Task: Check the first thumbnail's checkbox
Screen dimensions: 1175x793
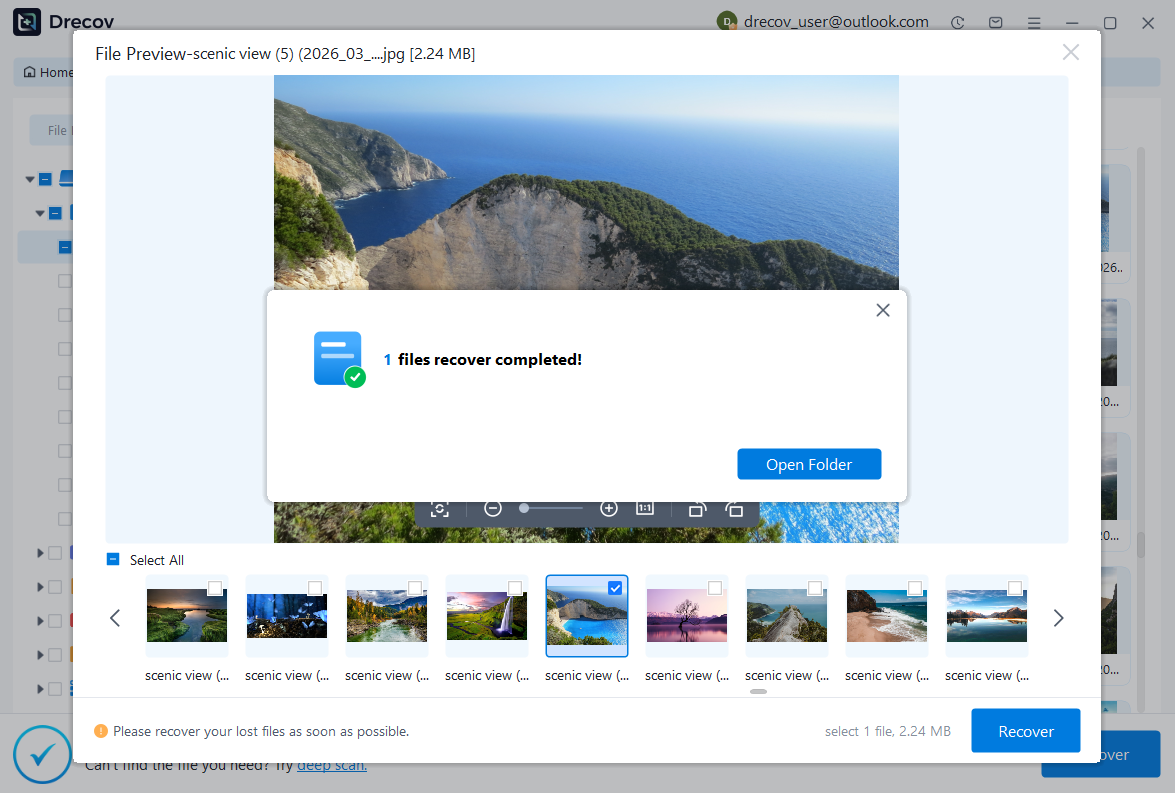Action: (215, 588)
